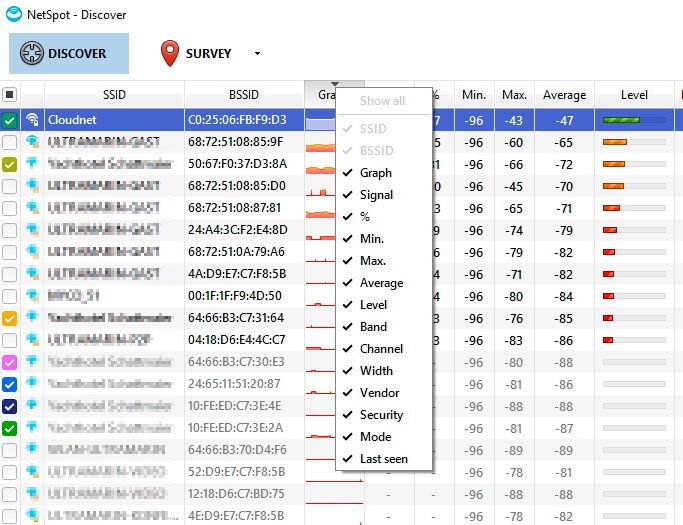Click the Wi-Fi icon in the Cloudnet row
The image size is (683, 525).
point(32,119)
